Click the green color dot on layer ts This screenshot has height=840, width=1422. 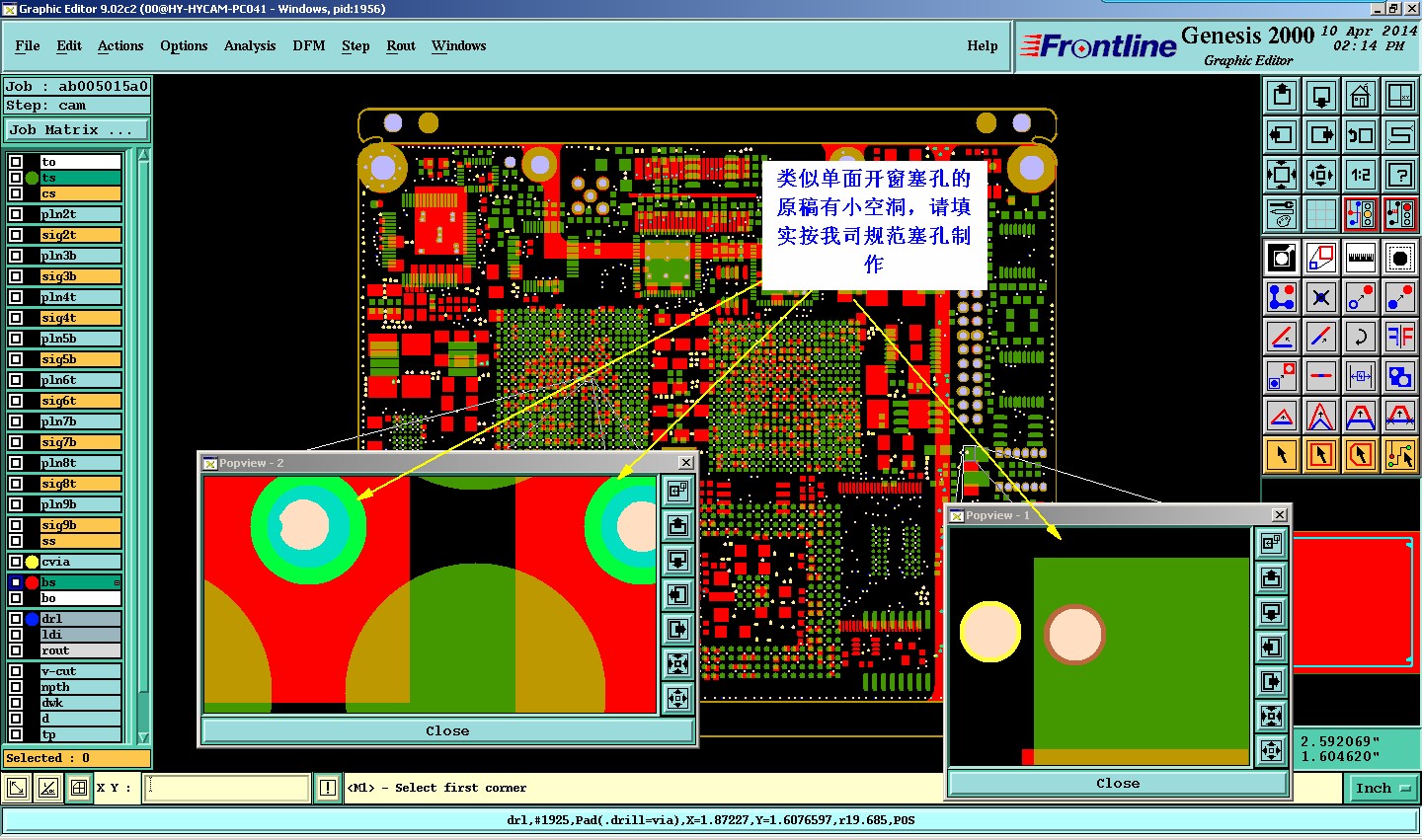click(x=32, y=178)
